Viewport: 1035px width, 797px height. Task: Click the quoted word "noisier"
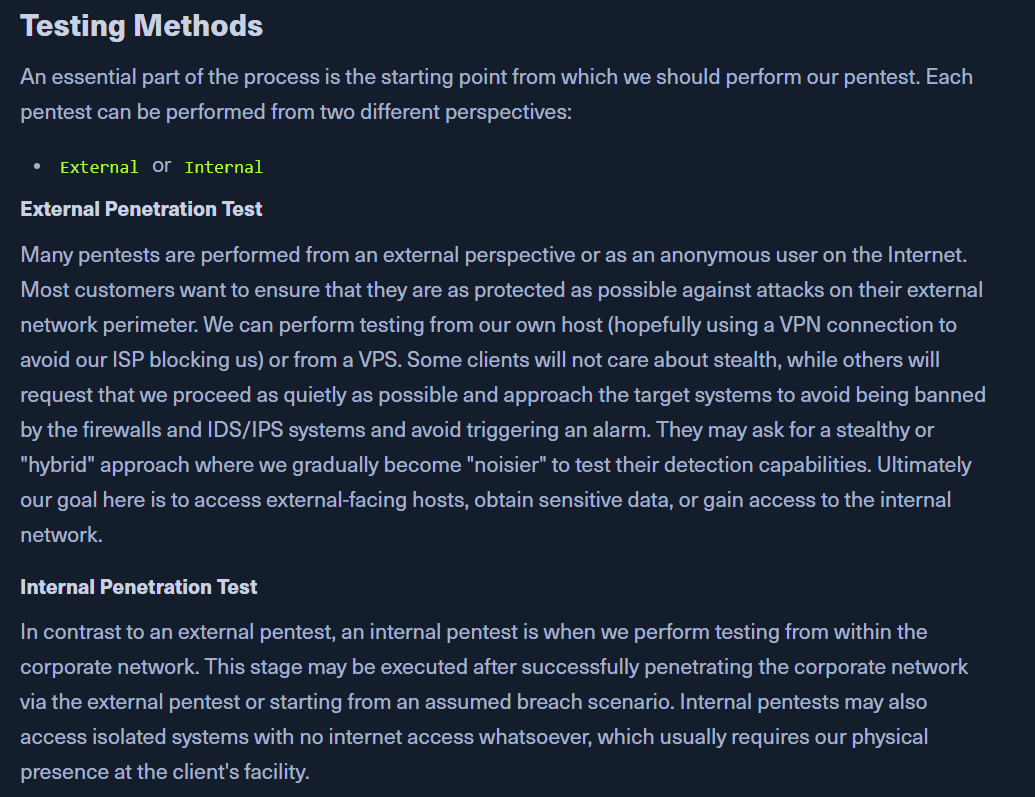click(x=506, y=465)
